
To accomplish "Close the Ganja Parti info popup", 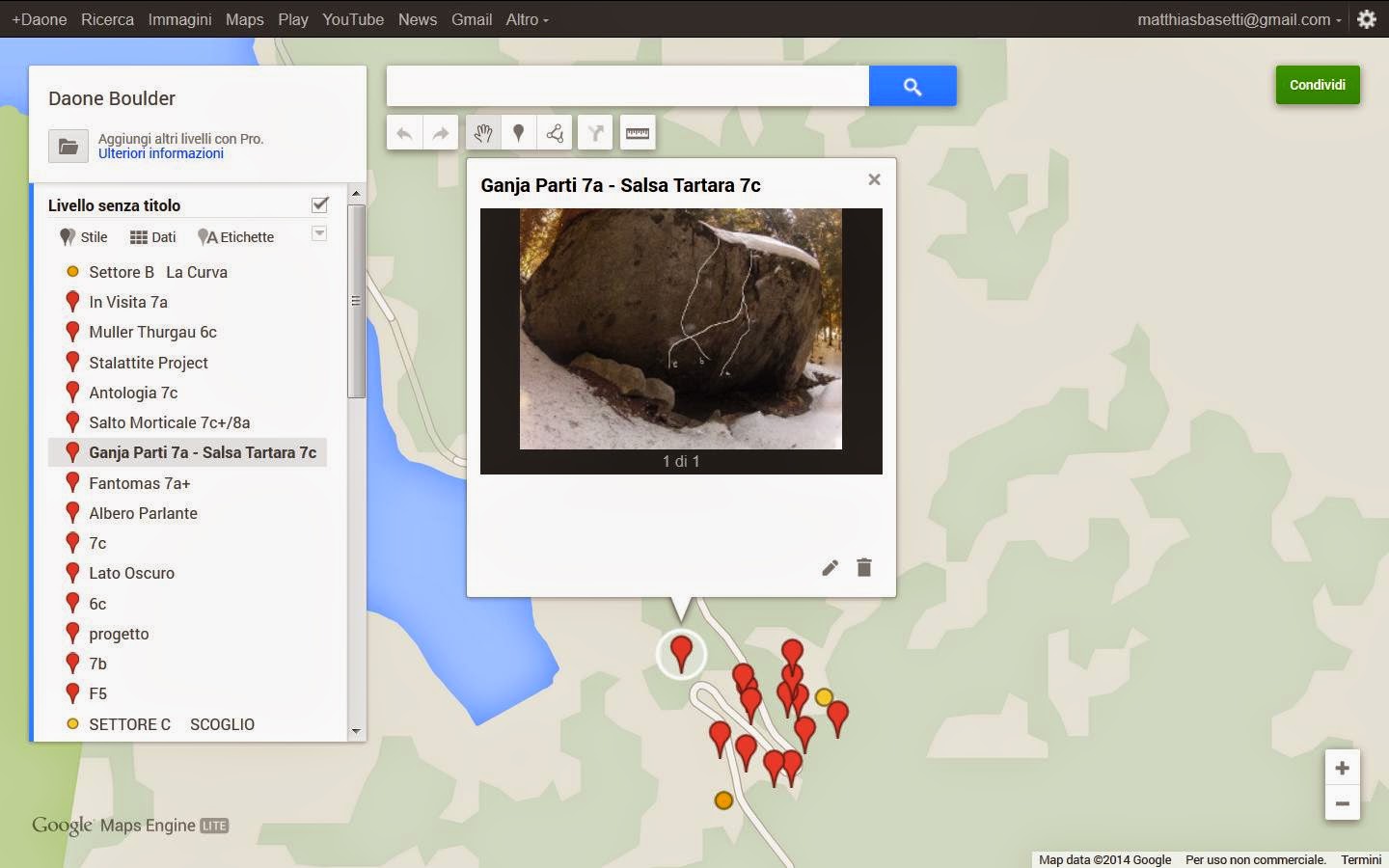I will (x=874, y=179).
